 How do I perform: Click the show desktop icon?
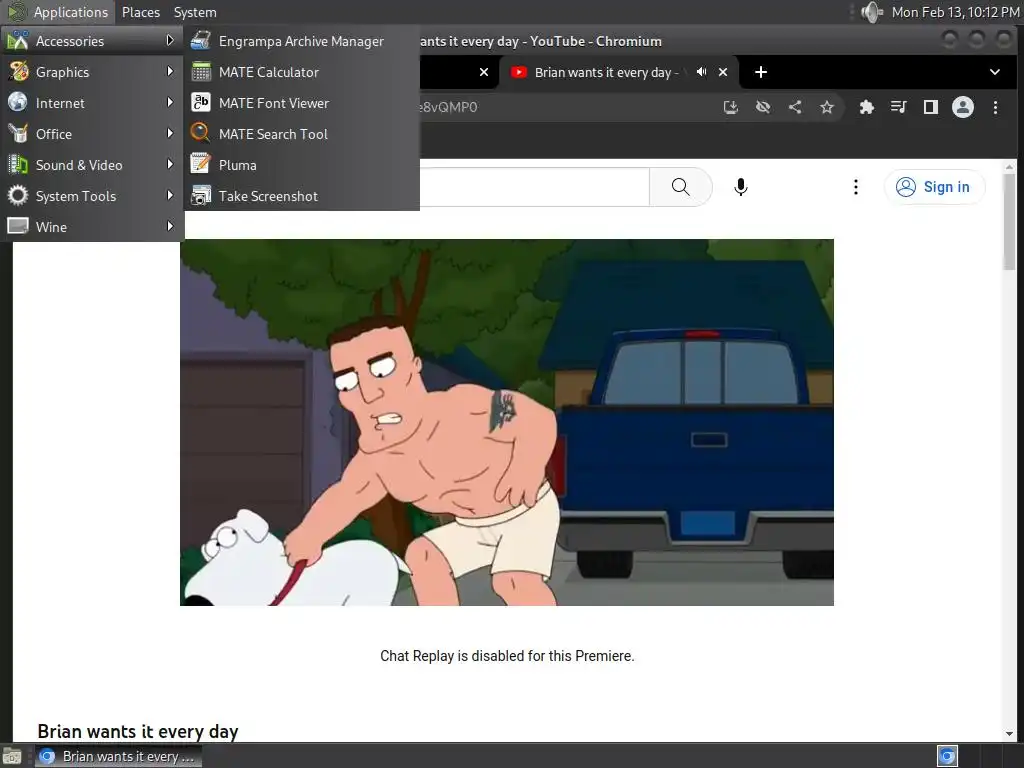coord(12,756)
